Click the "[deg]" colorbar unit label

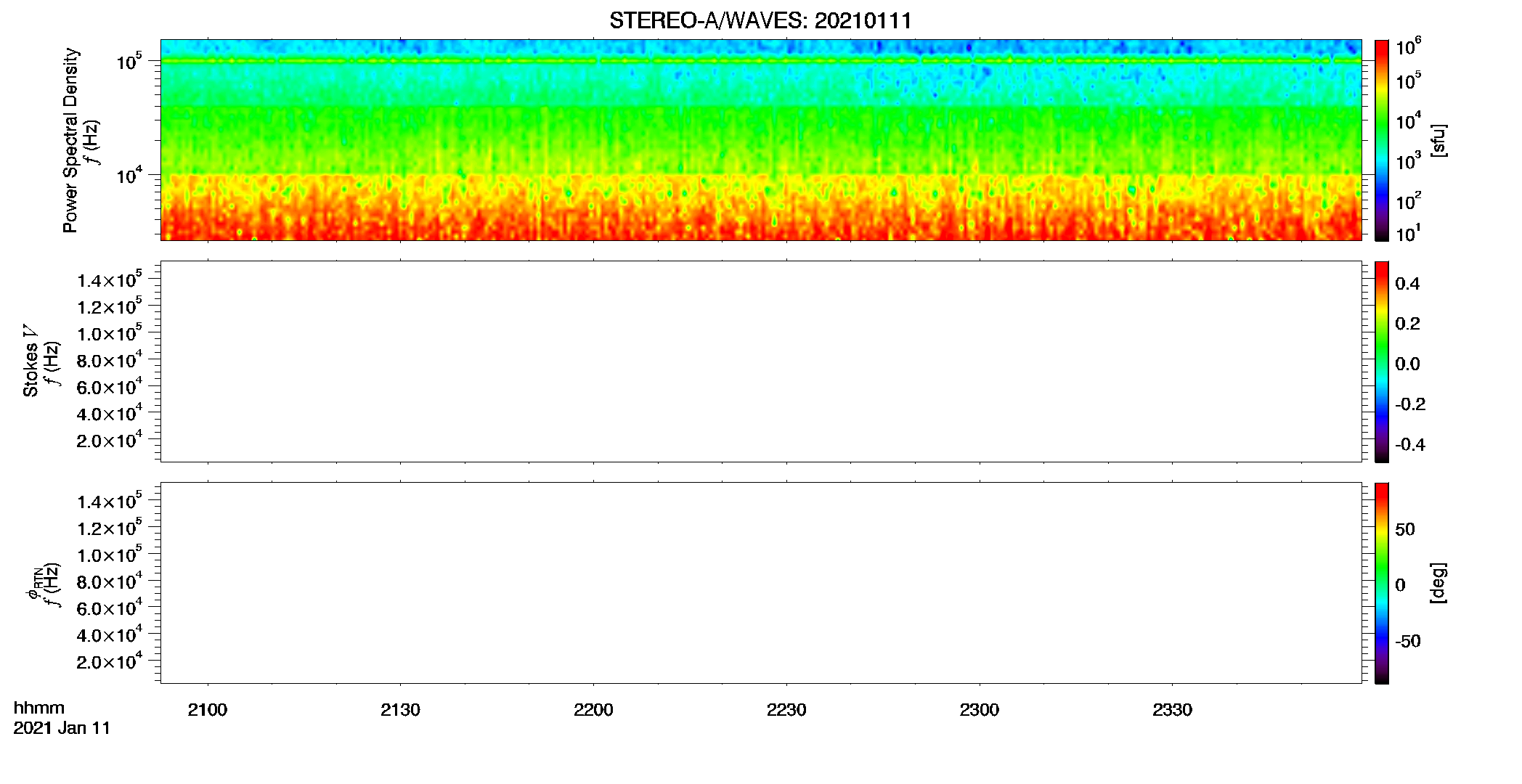1438,583
